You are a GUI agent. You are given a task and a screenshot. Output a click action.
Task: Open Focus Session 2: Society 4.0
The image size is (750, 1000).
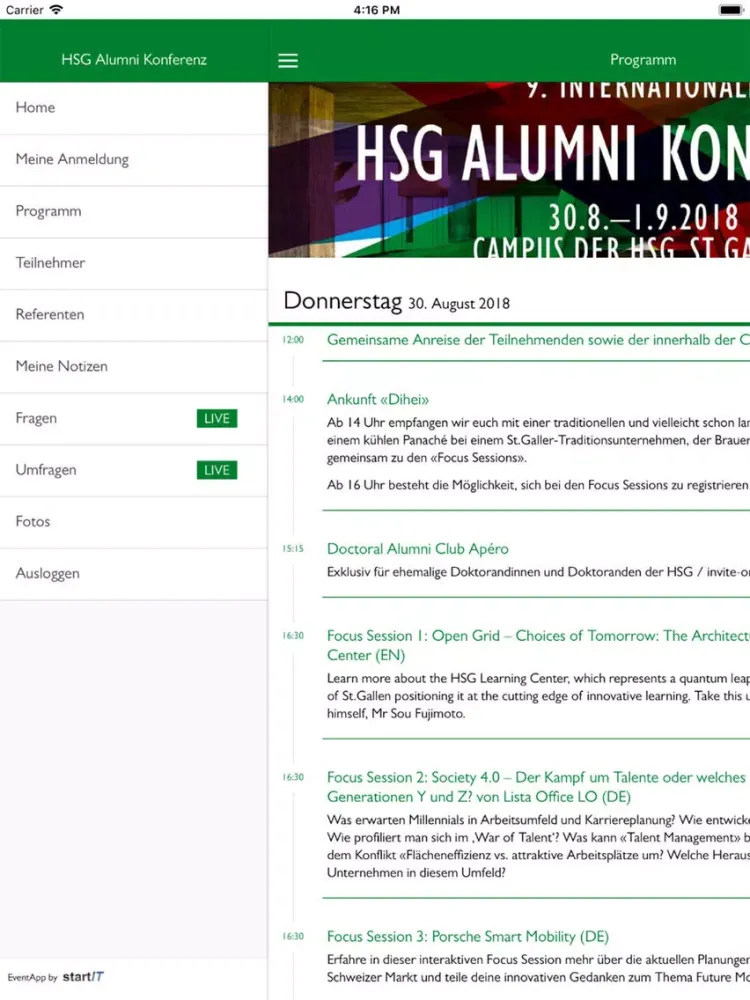pyautogui.click(x=538, y=787)
